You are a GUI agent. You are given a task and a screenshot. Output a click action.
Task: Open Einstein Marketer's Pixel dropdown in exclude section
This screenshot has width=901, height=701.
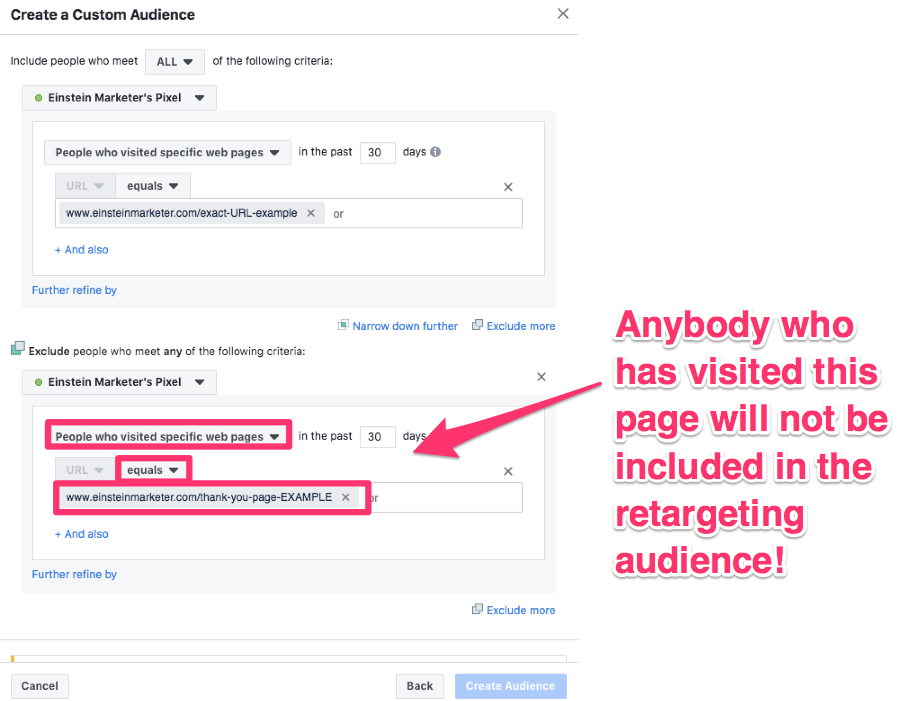120,382
